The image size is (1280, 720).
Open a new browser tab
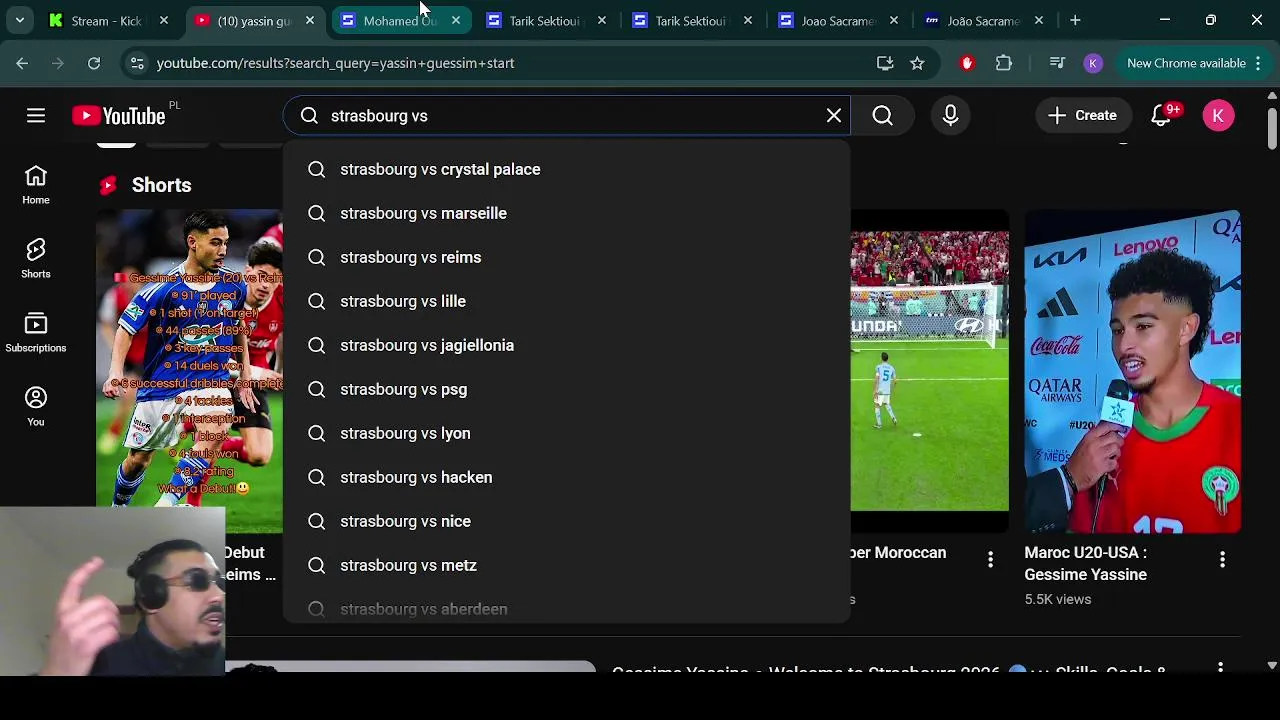click(1075, 20)
